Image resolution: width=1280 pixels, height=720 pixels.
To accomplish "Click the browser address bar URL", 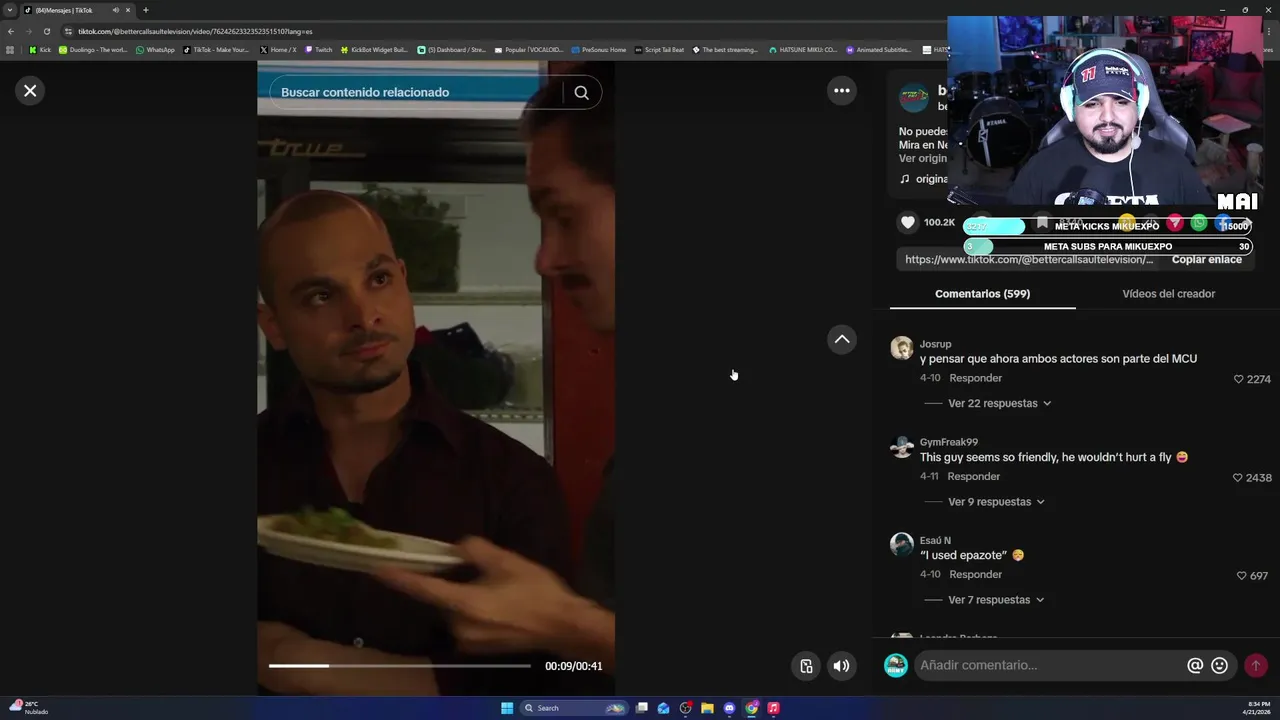I will pyautogui.click(x=195, y=31).
